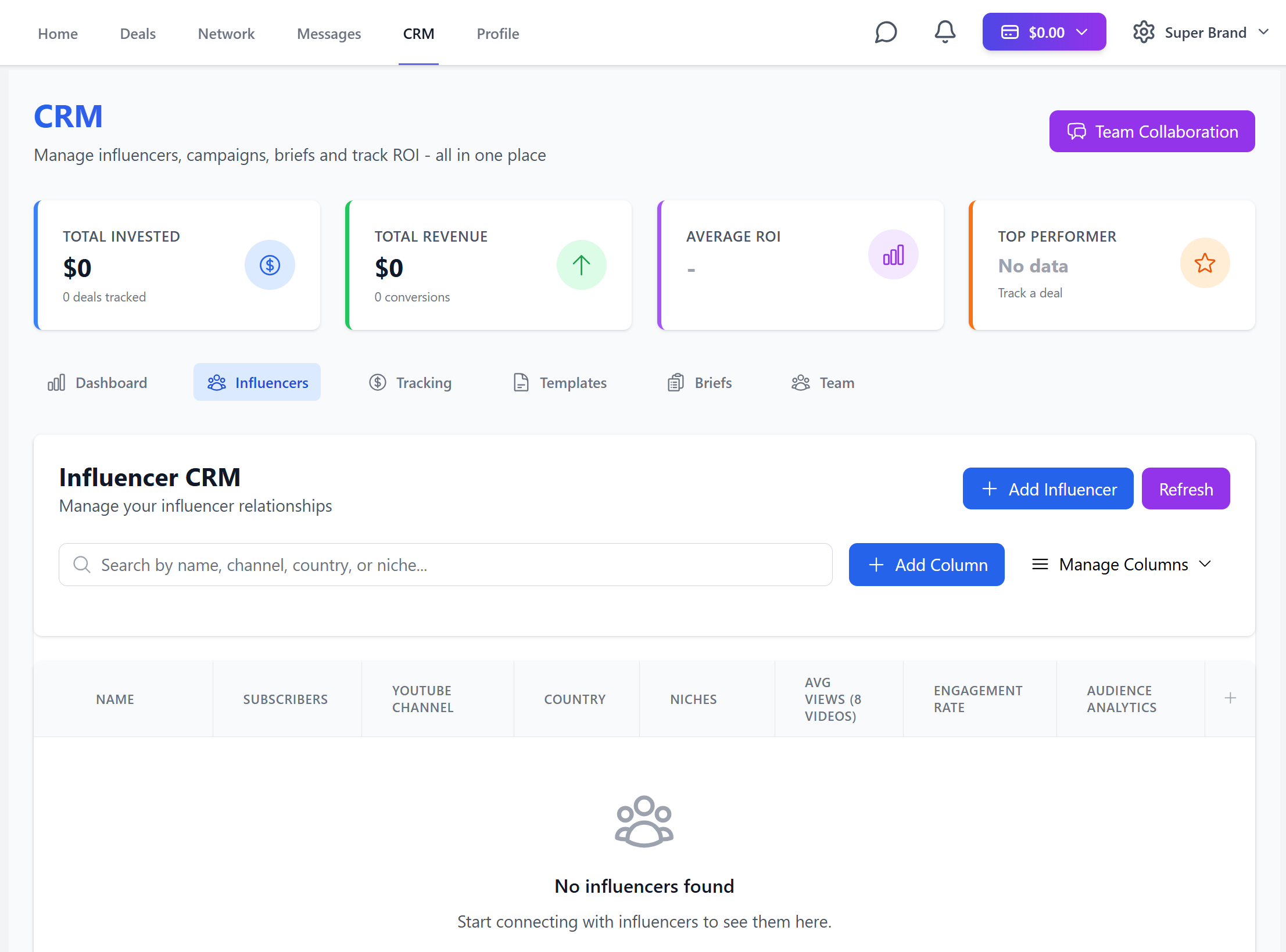Select the Influencers tab
This screenshot has height=952, width=1286.
tap(257, 383)
